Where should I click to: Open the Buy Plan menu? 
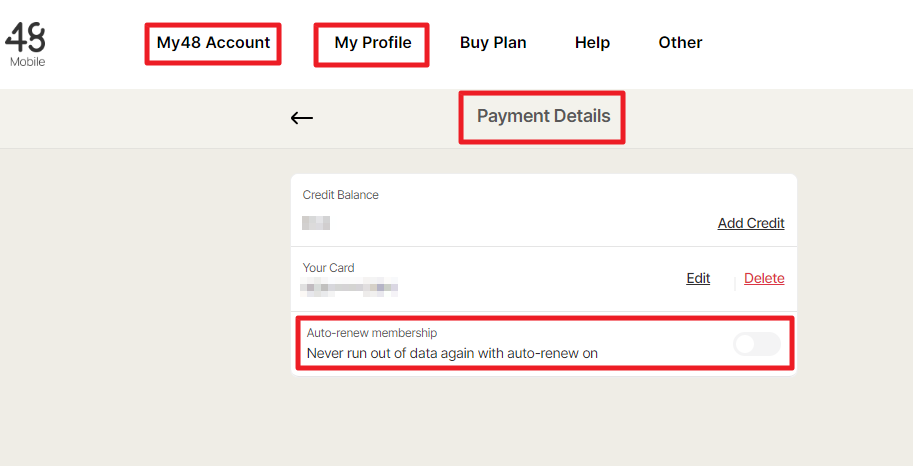coord(493,43)
